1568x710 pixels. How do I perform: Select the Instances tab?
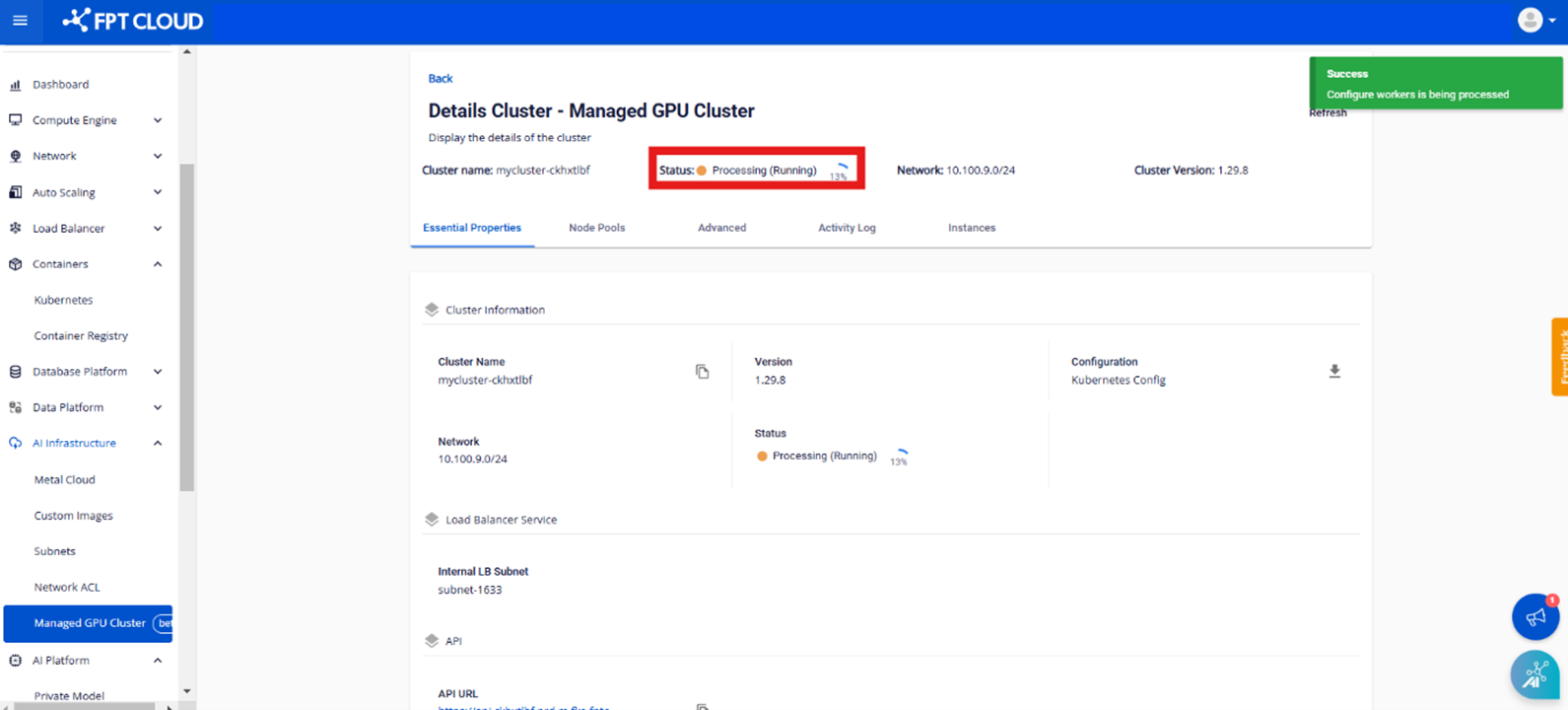(971, 228)
